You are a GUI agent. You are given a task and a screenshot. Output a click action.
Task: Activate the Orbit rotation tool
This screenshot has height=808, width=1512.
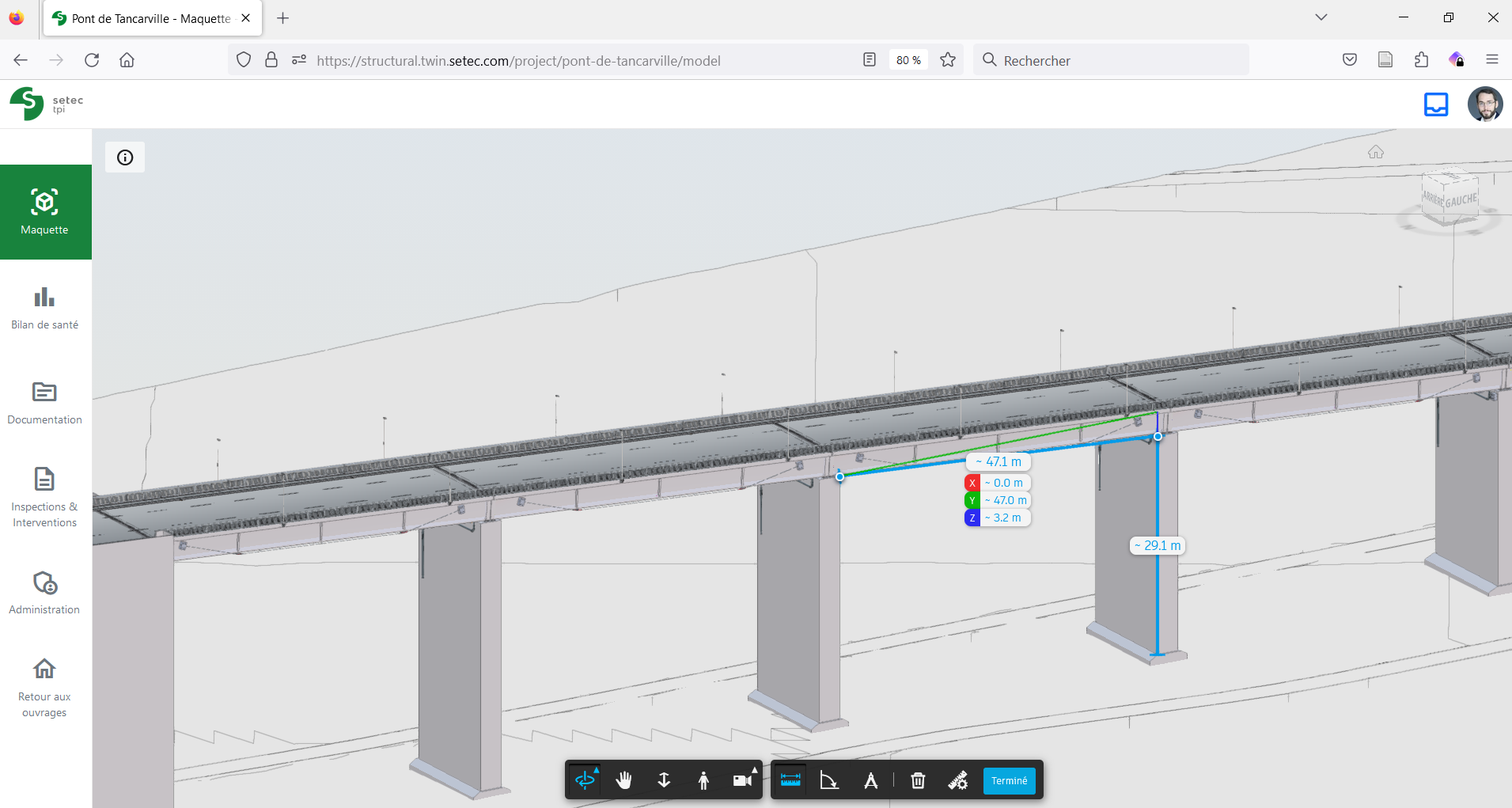pos(585,780)
